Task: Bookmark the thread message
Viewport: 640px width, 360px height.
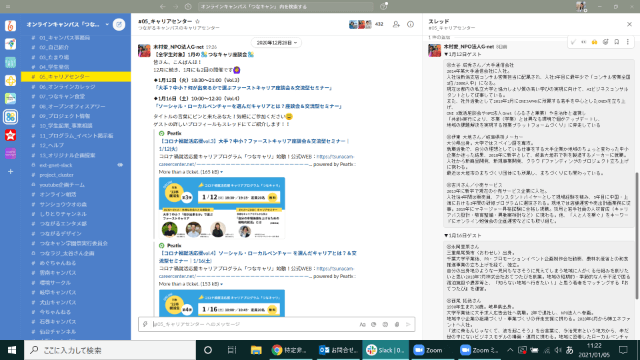Action: [617, 42]
